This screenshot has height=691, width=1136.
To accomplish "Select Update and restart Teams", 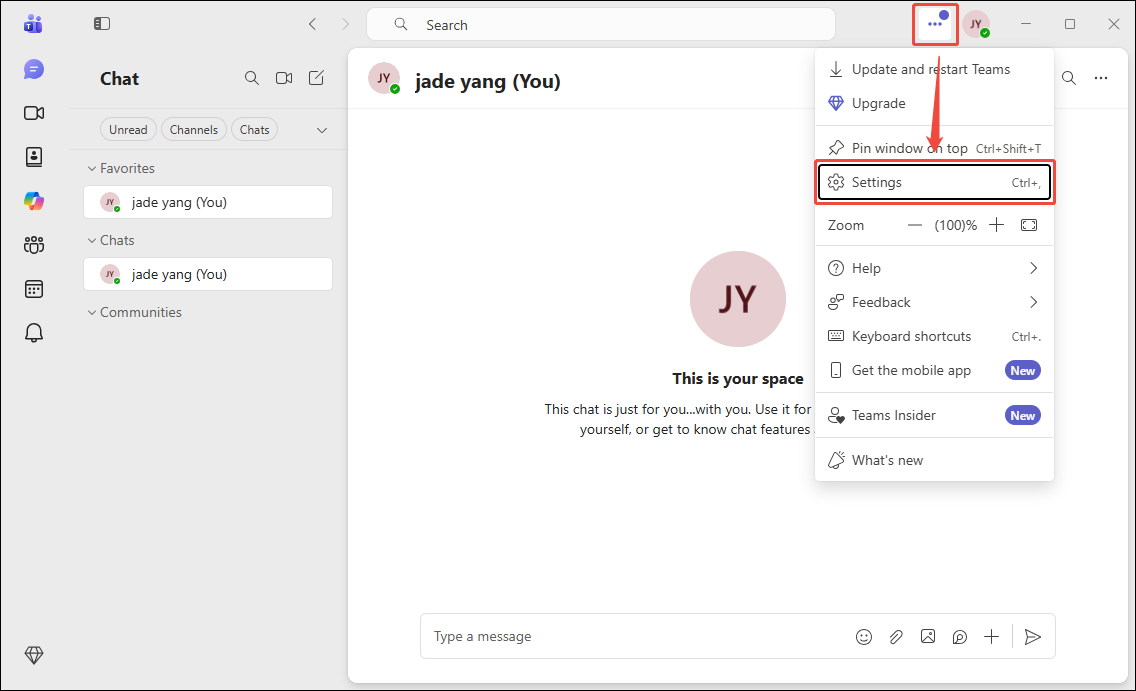I will click(934, 70).
